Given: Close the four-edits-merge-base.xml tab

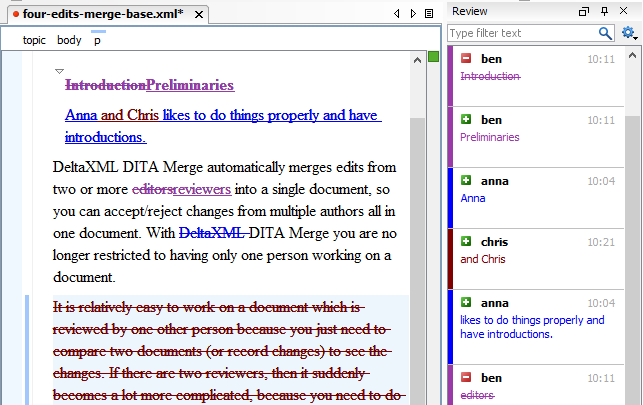Looking at the screenshot, I should (x=199, y=15).
